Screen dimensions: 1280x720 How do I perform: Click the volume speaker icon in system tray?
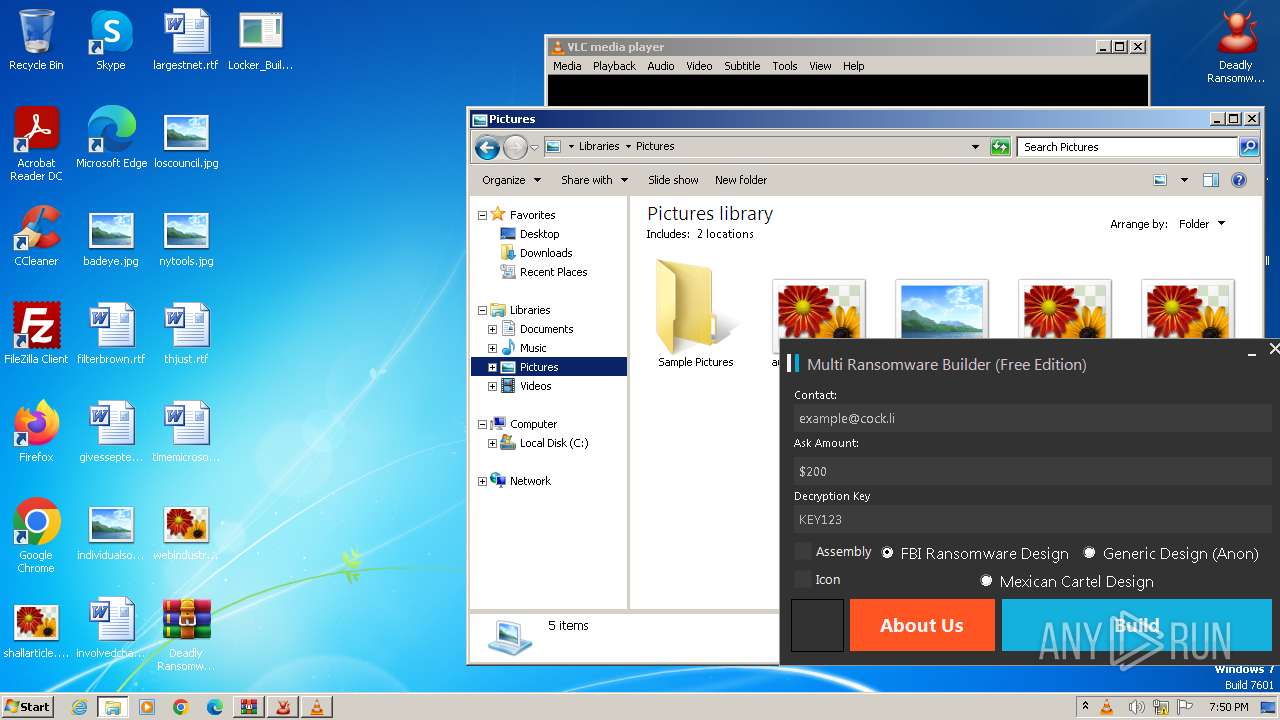coord(1137,707)
